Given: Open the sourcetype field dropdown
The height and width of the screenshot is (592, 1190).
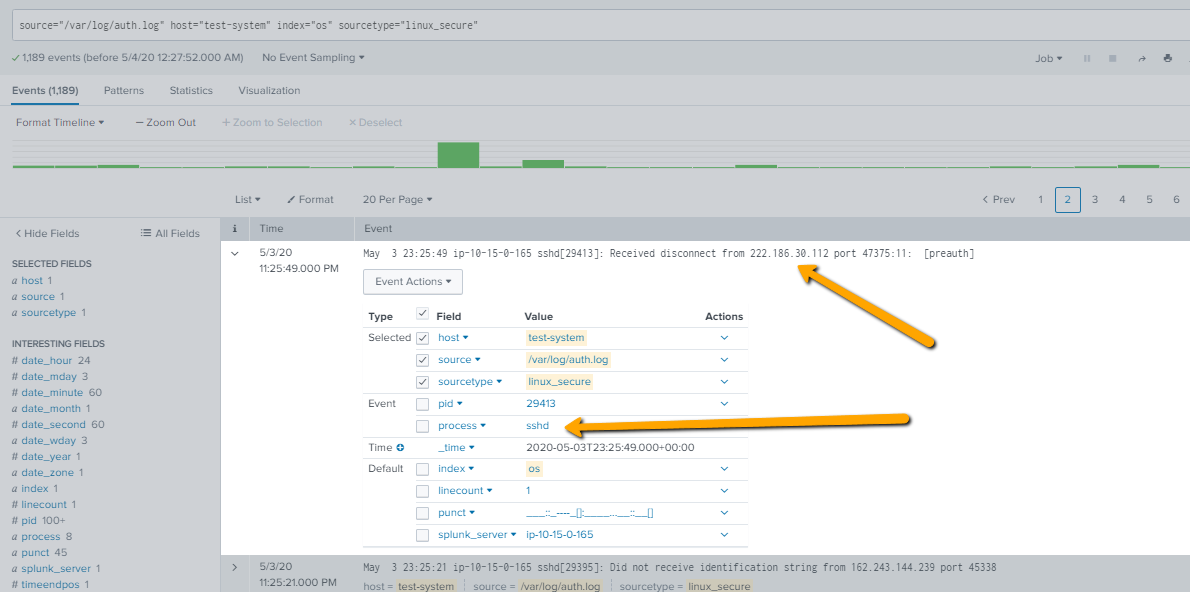Looking at the screenshot, I should click(x=470, y=381).
